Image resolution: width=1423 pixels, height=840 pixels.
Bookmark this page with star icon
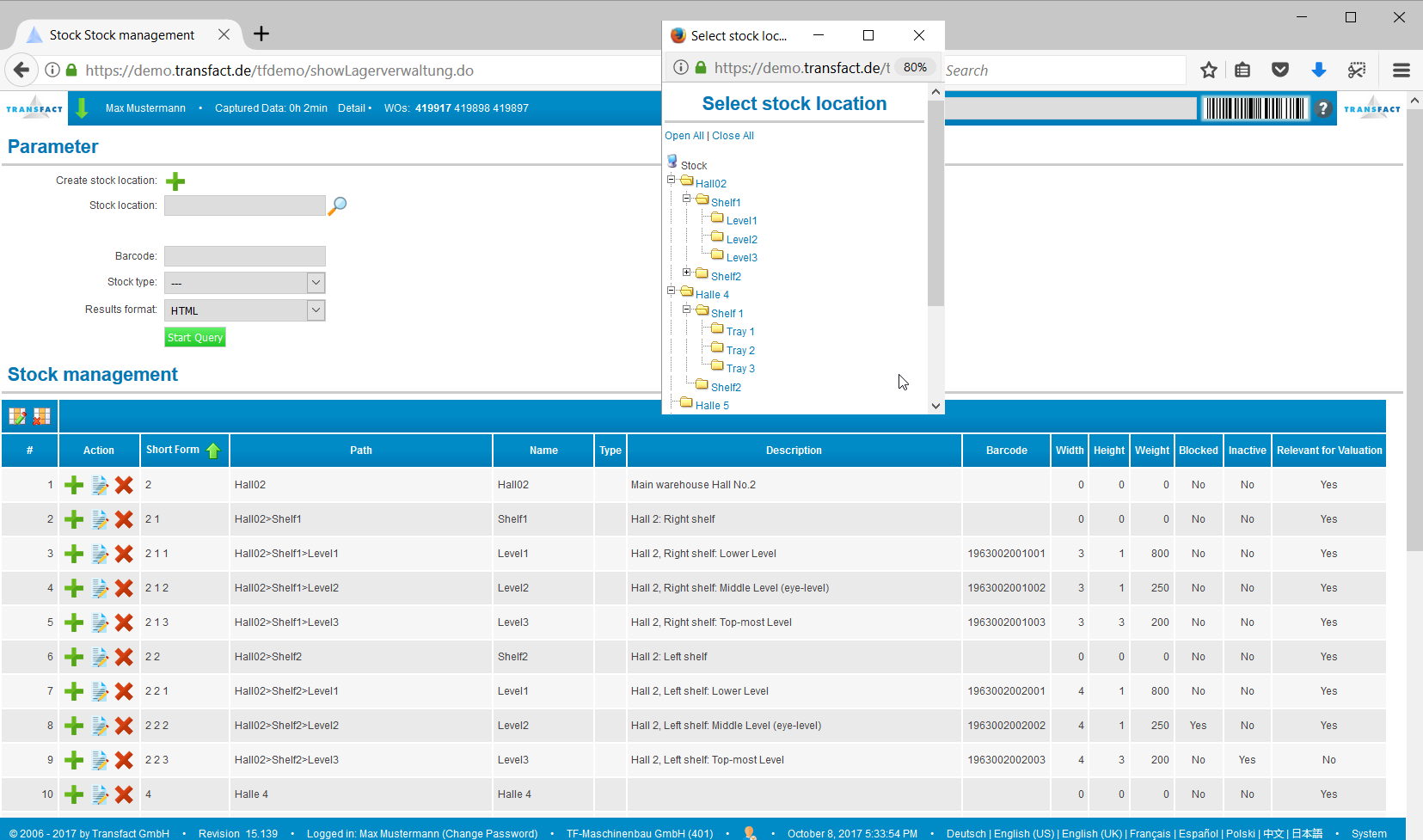tap(1209, 71)
